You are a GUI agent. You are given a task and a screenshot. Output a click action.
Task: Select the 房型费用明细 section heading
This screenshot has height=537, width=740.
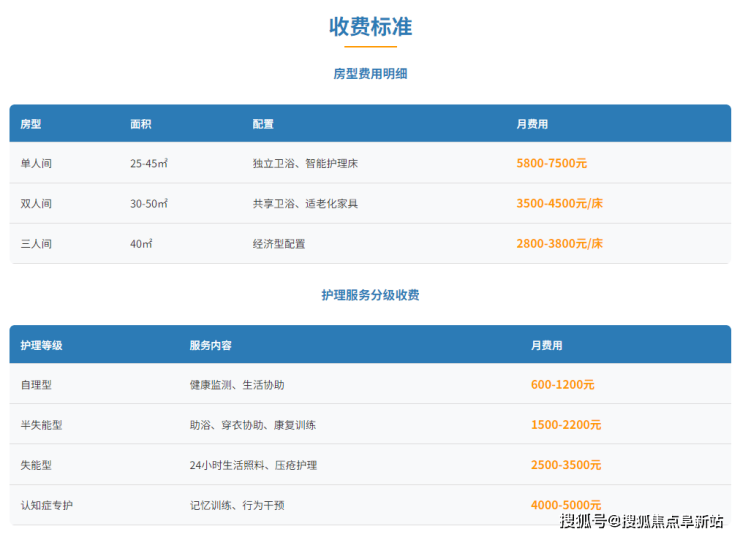370,74
